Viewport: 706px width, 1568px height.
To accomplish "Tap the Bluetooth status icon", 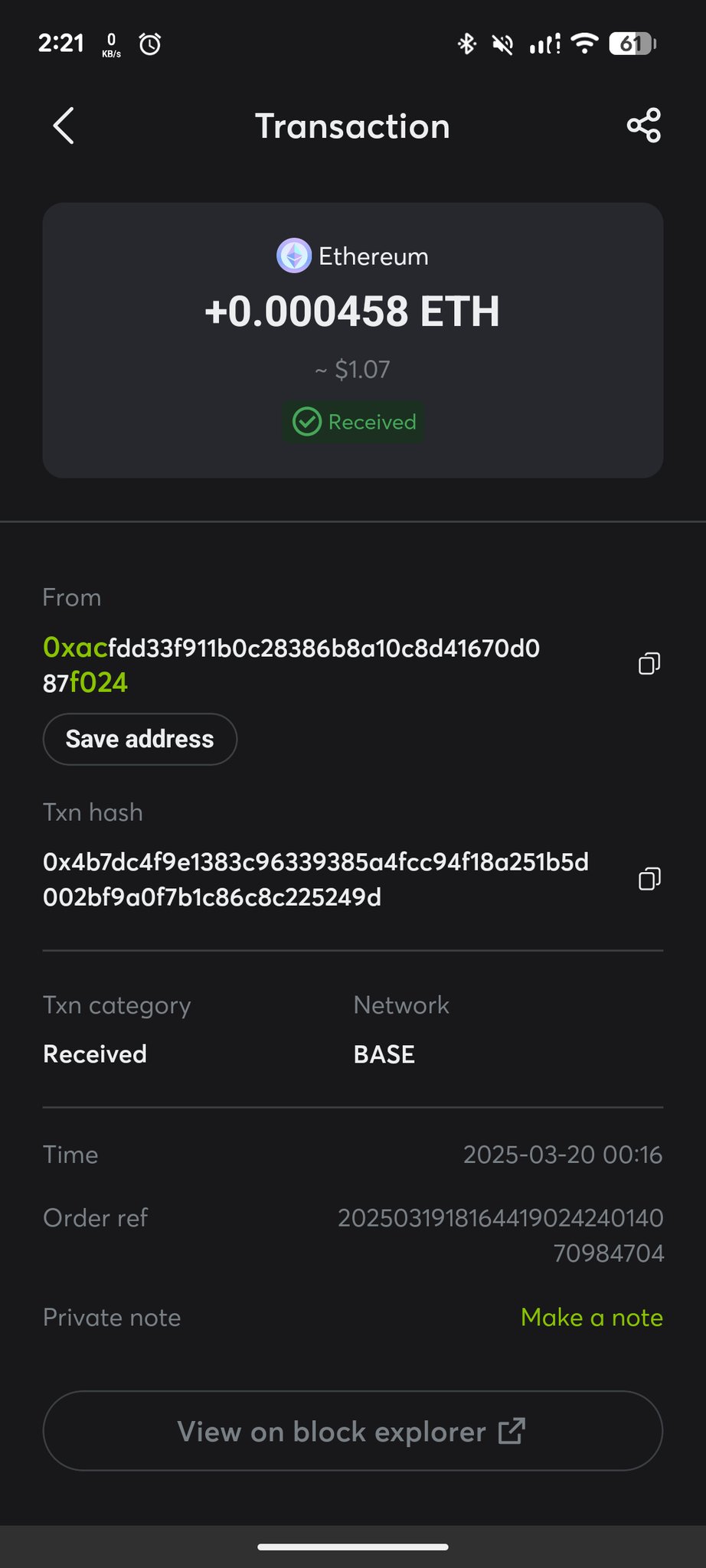I will 466,44.
